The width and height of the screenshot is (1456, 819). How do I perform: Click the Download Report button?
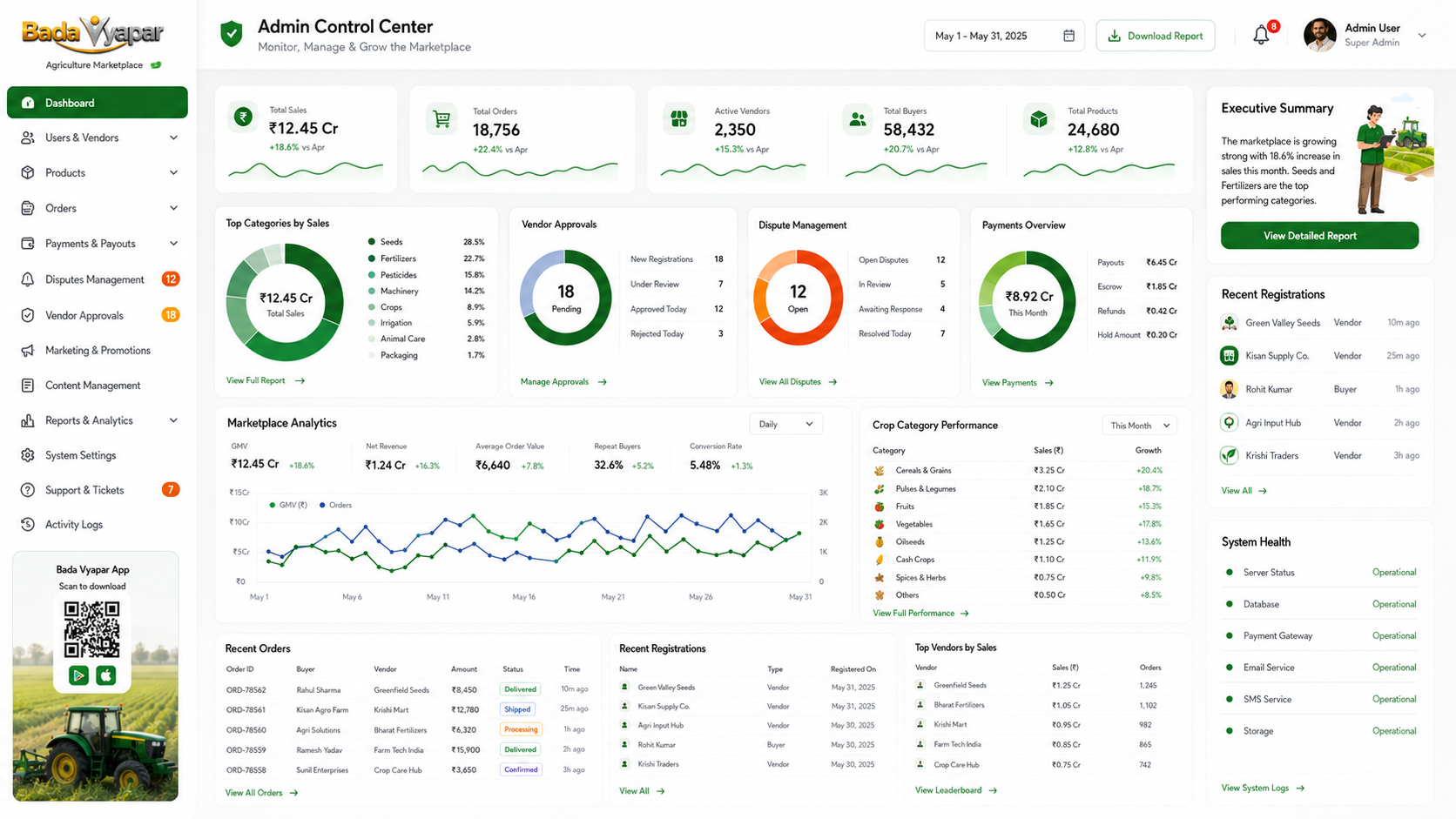1155,36
